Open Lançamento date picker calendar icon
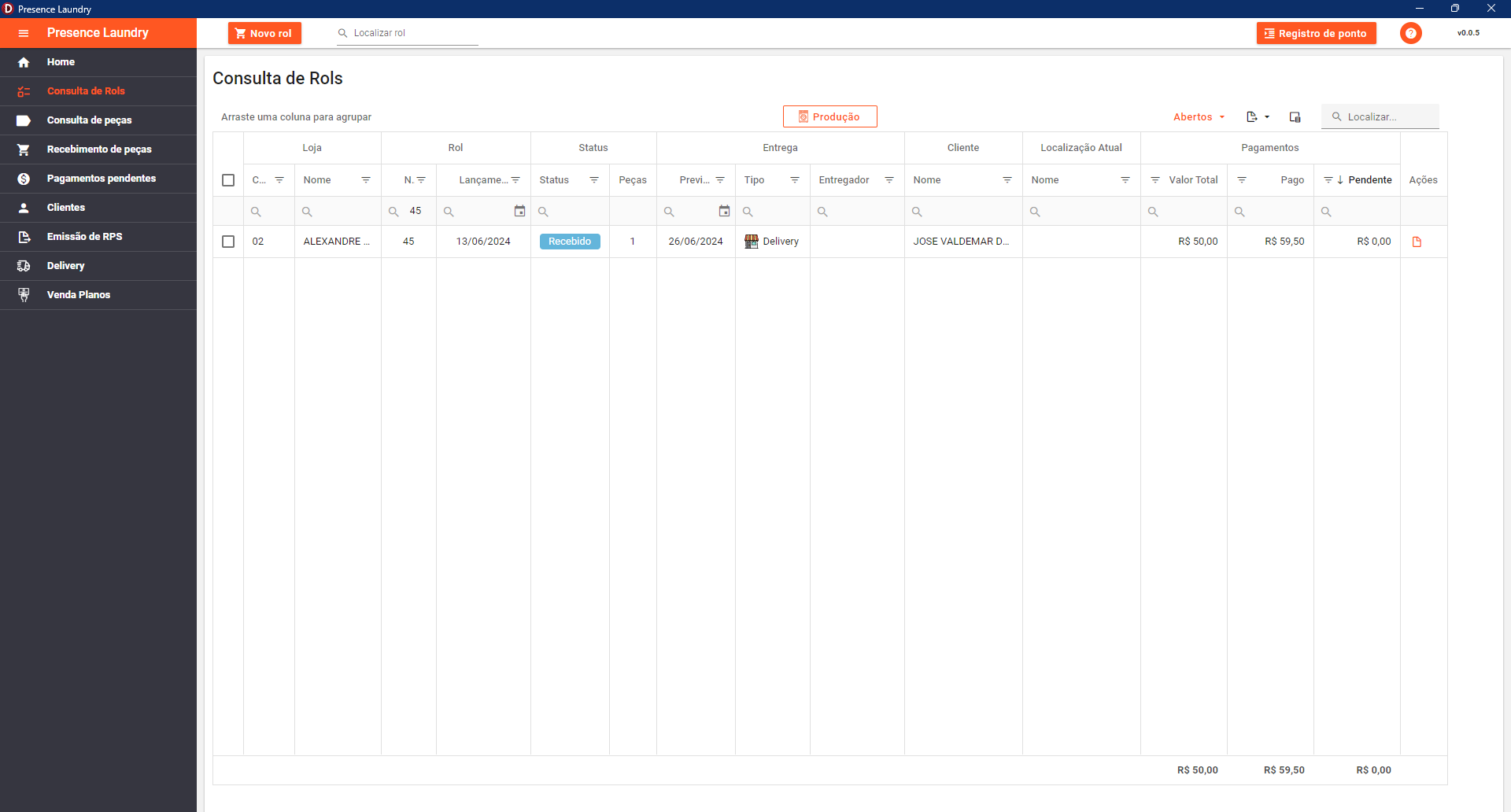1511x812 pixels. point(519,211)
